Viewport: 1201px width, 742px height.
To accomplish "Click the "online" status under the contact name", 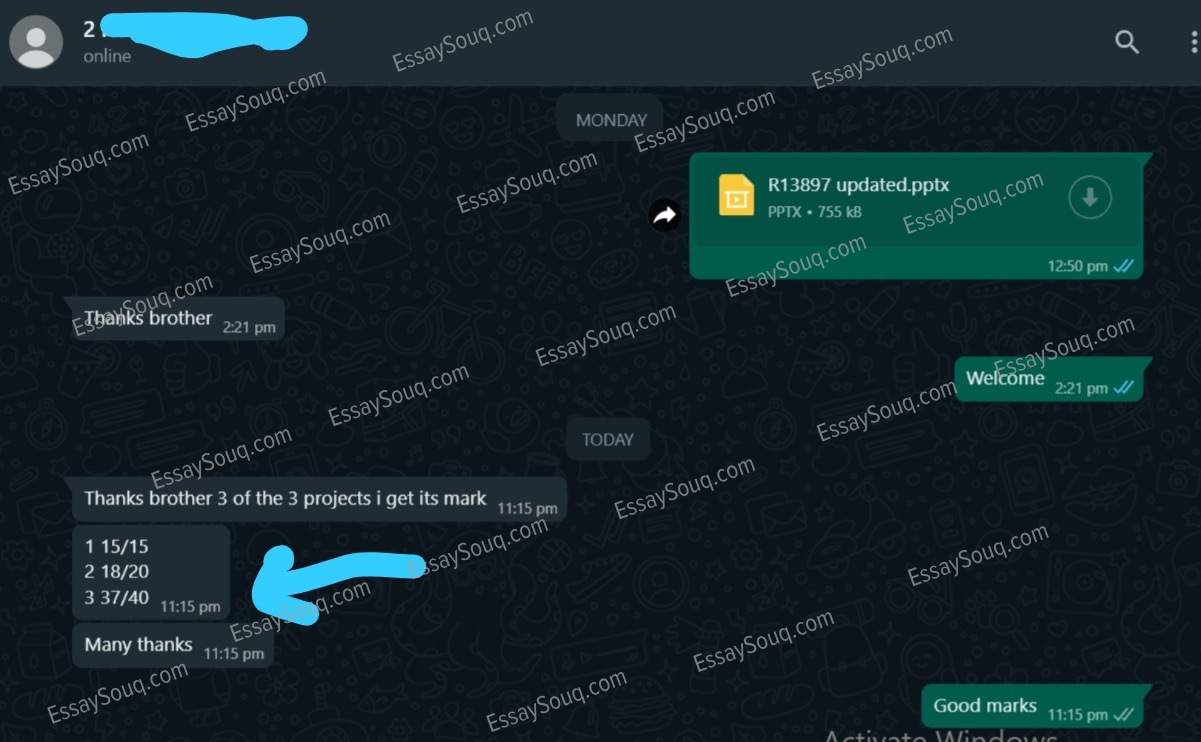I will coord(107,56).
